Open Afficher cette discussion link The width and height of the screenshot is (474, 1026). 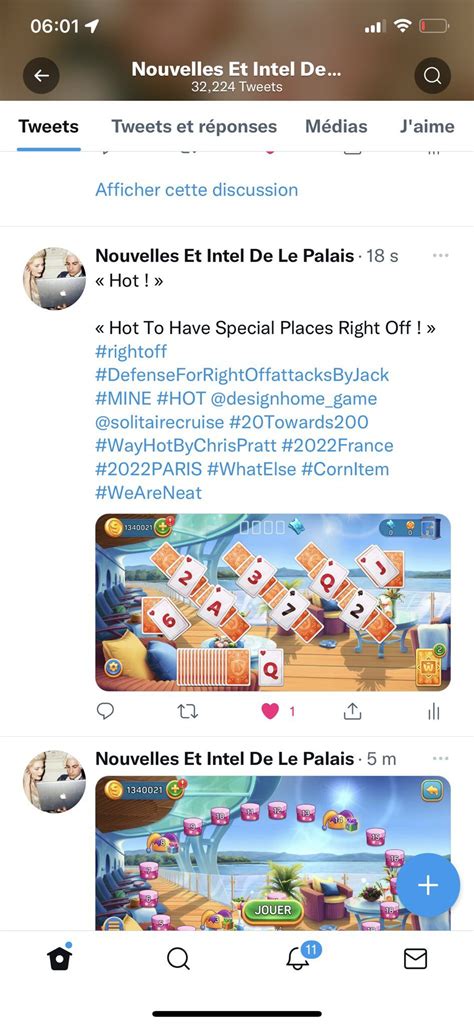196,190
